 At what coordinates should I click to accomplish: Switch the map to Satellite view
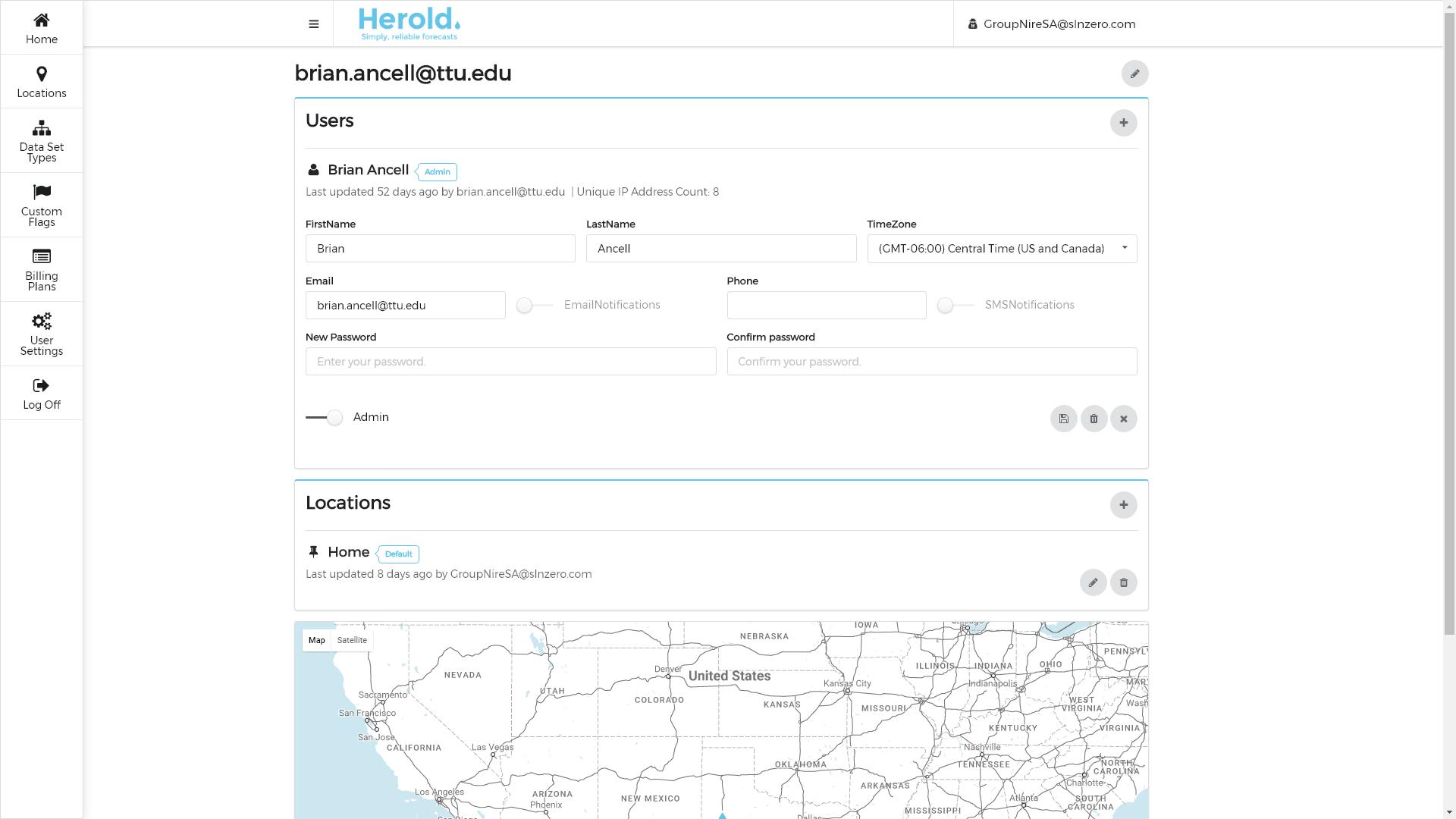351,640
